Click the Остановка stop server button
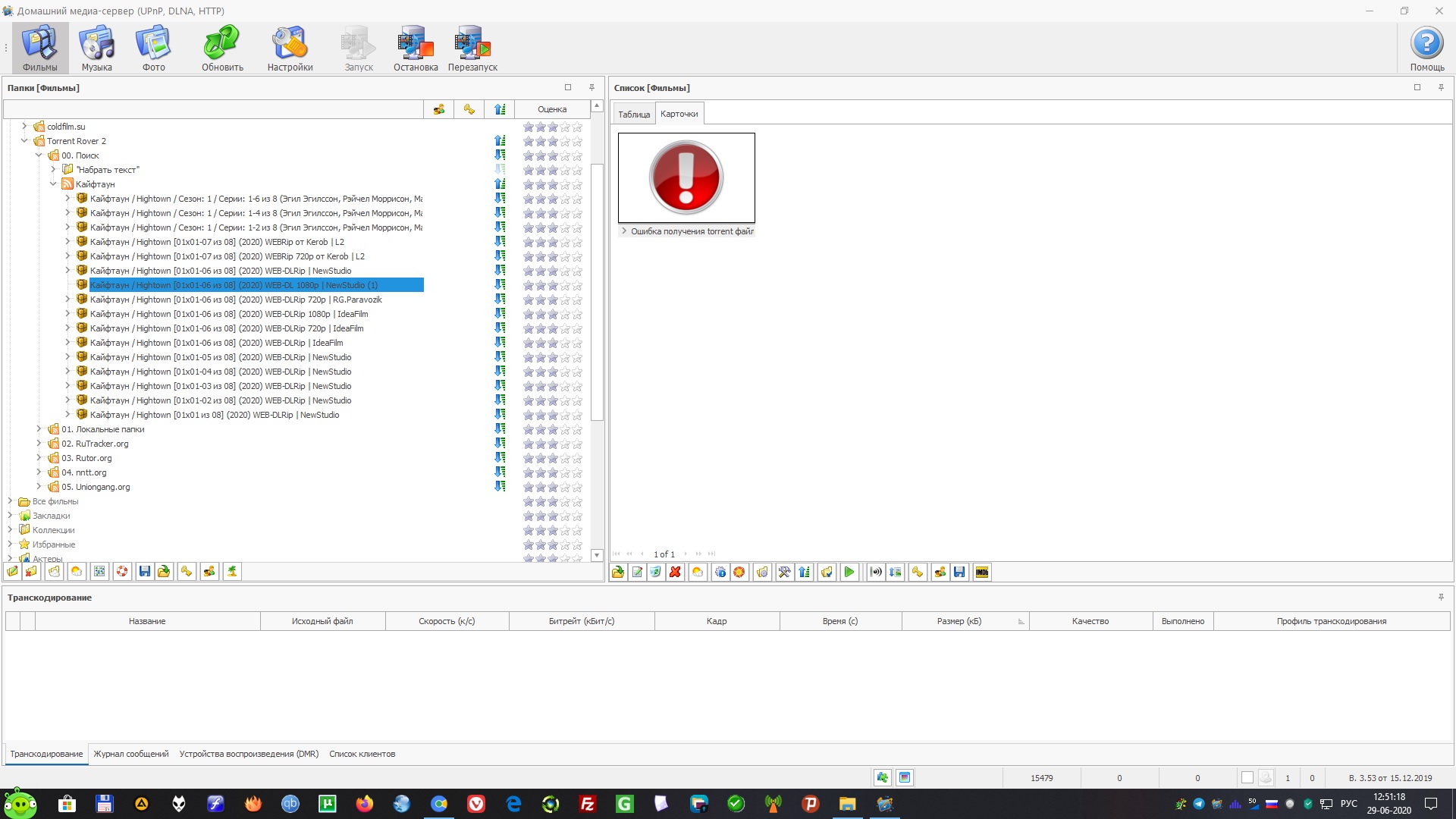Screen dimensions: 1456x819 tap(416, 49)
